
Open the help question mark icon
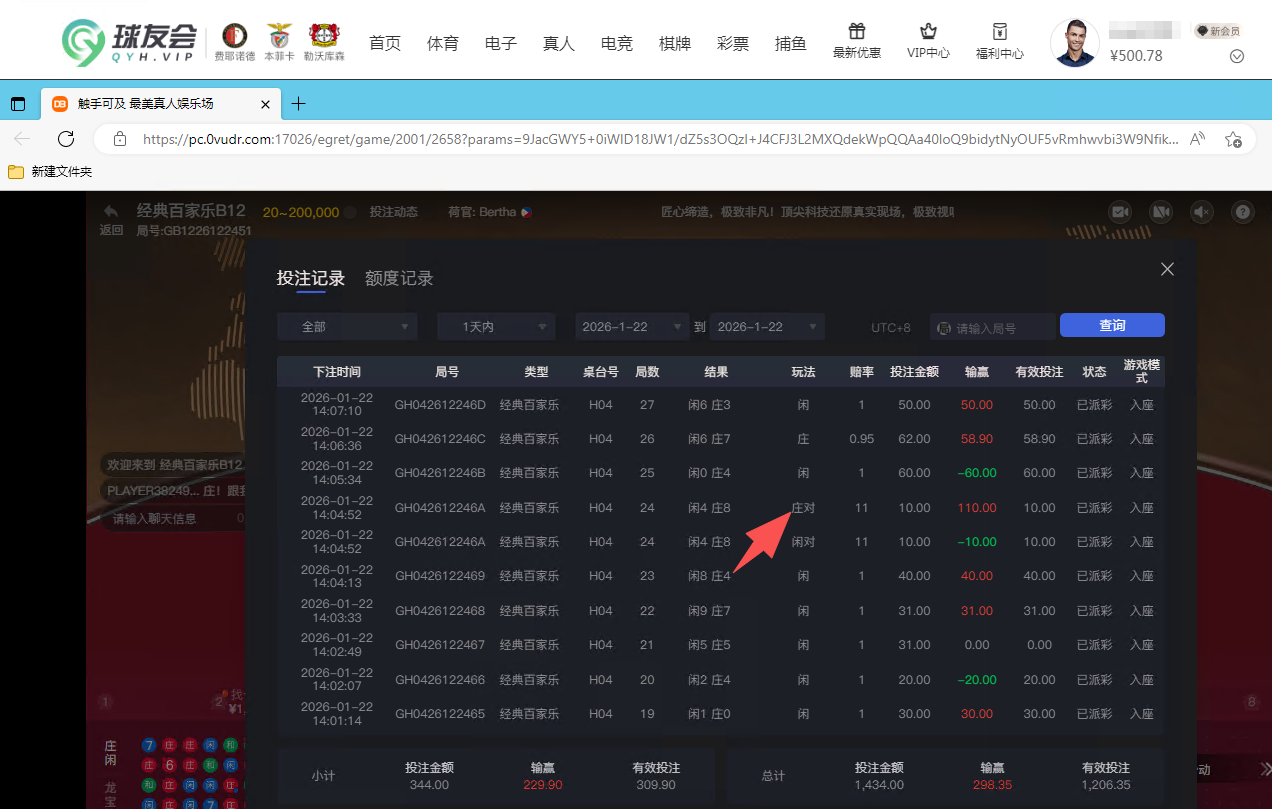[1243, 212]
